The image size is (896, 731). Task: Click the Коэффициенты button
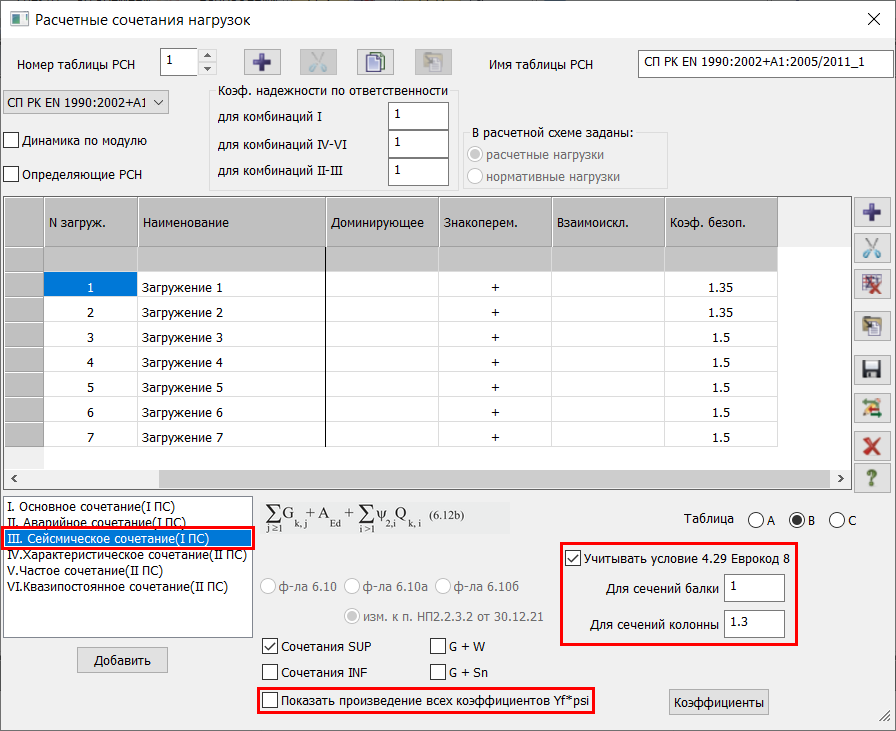(x=718, y=703)
